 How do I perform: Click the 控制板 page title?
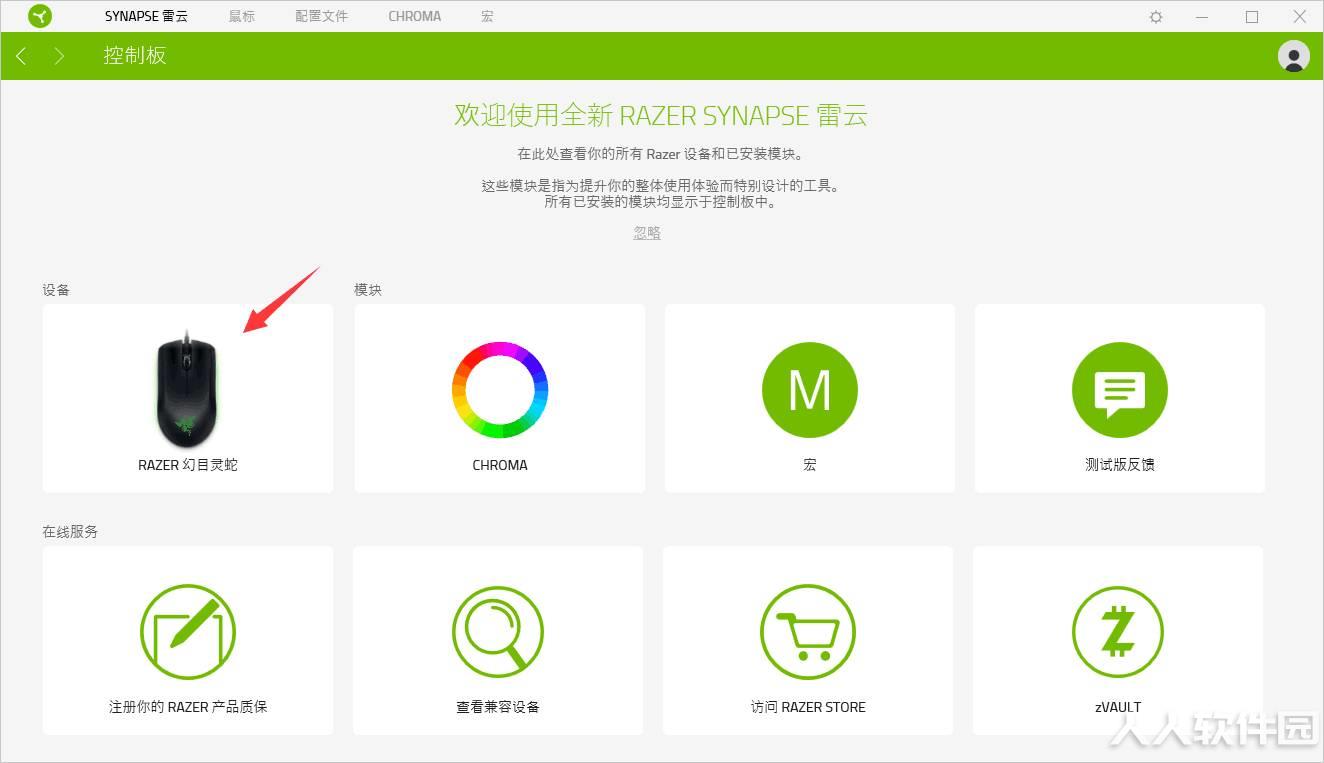[135, 56]
